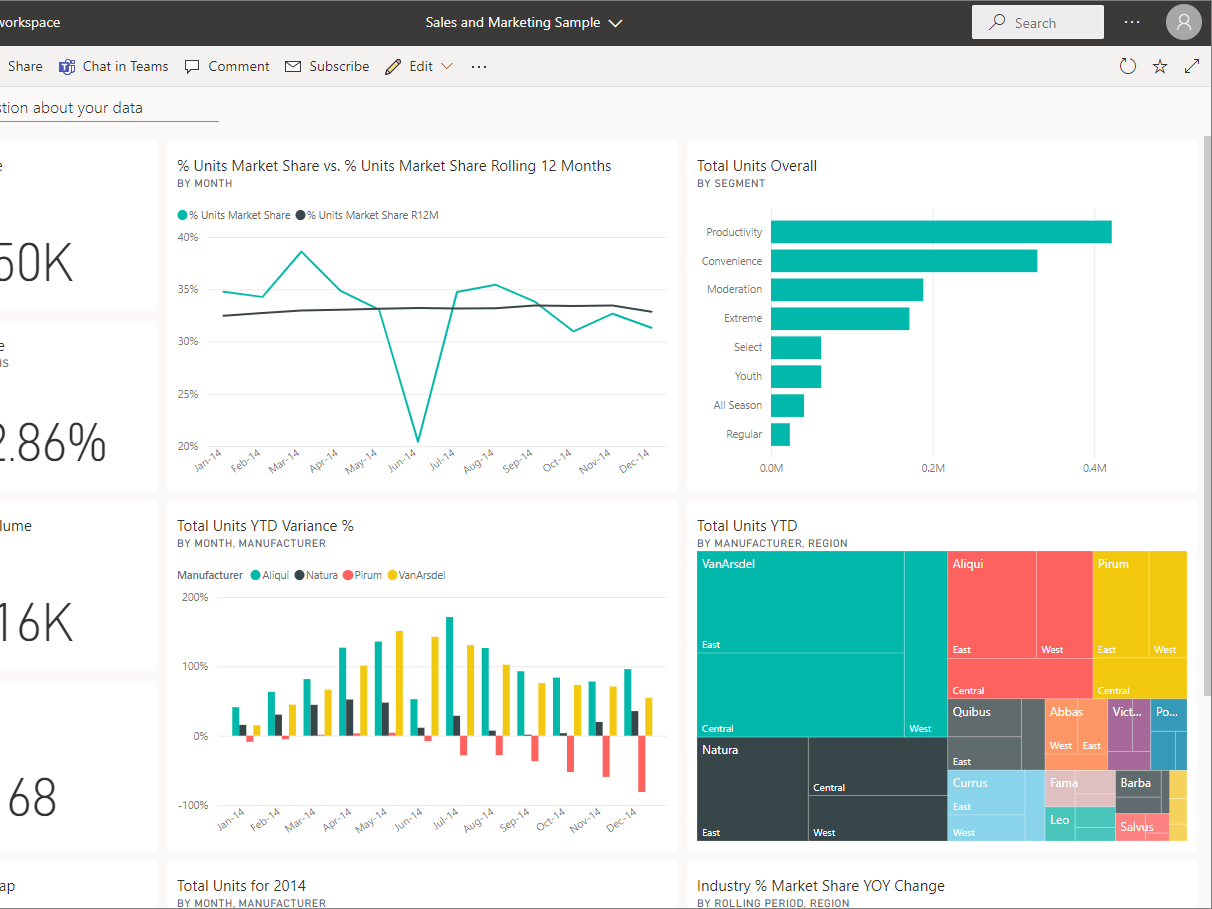
Task: Open Industry % Market Share YOY Change tile
Action: 820,886
